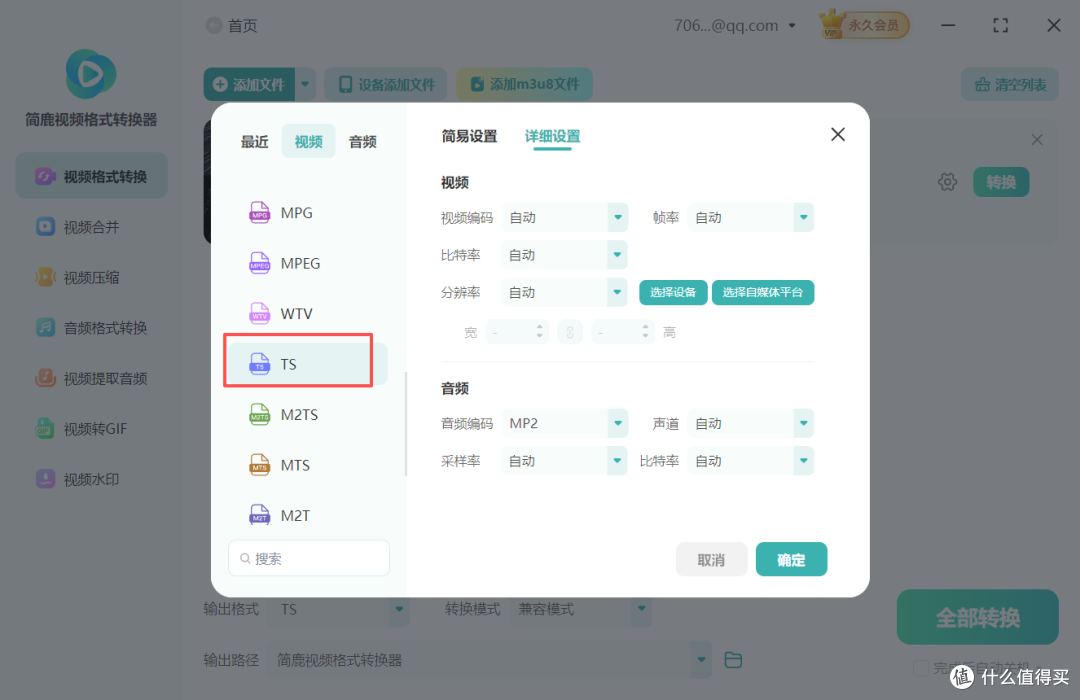The image size is (1080, 700).
Task: Click the aspect-ratio lock between width and height
Action: tap(570, 332)
